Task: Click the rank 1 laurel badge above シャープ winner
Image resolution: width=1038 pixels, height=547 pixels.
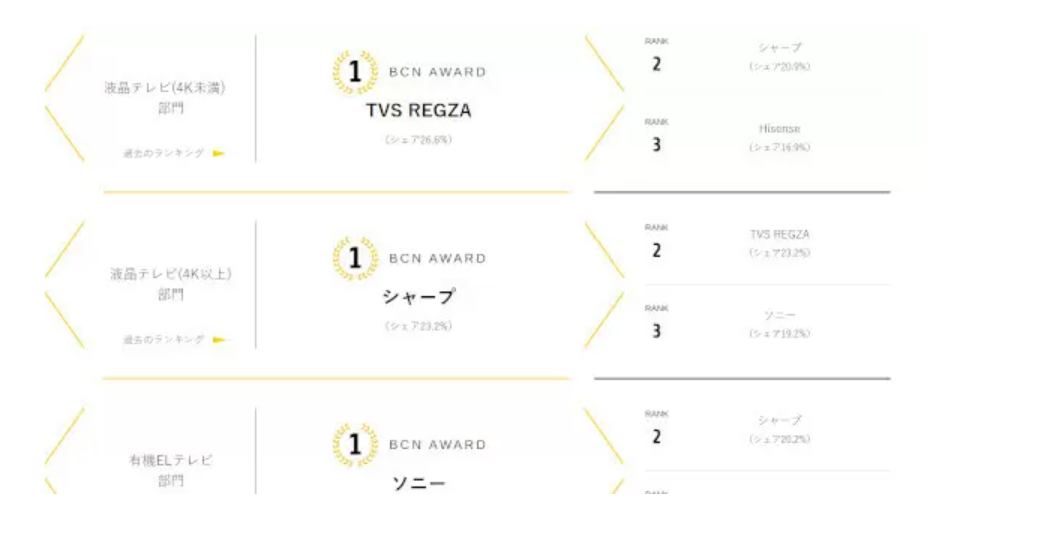Action: pos(354,258)
